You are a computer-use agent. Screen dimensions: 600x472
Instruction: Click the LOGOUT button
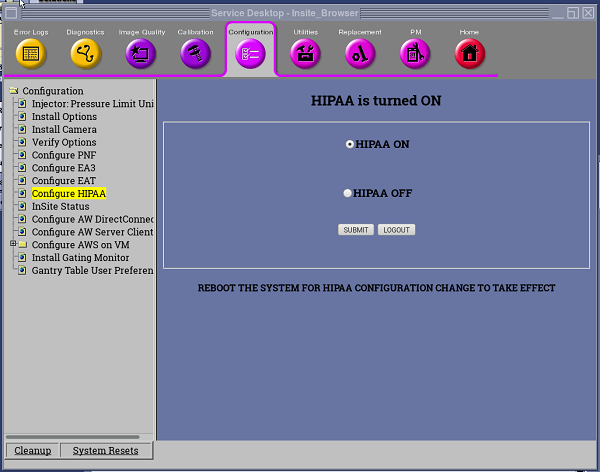click(396, 230)
